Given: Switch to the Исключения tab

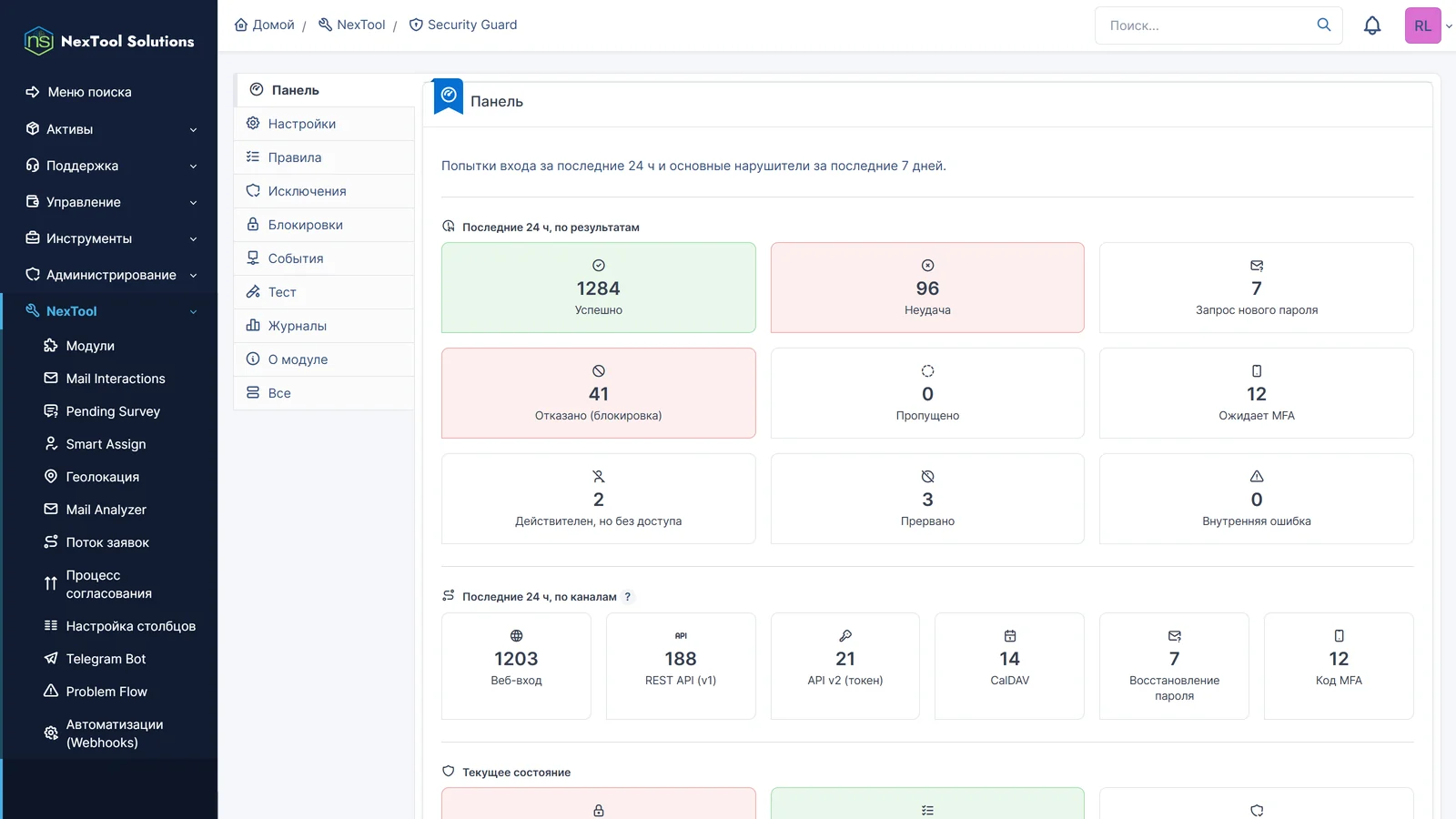Looking at the screenshot, I should [x=324, y=191].
